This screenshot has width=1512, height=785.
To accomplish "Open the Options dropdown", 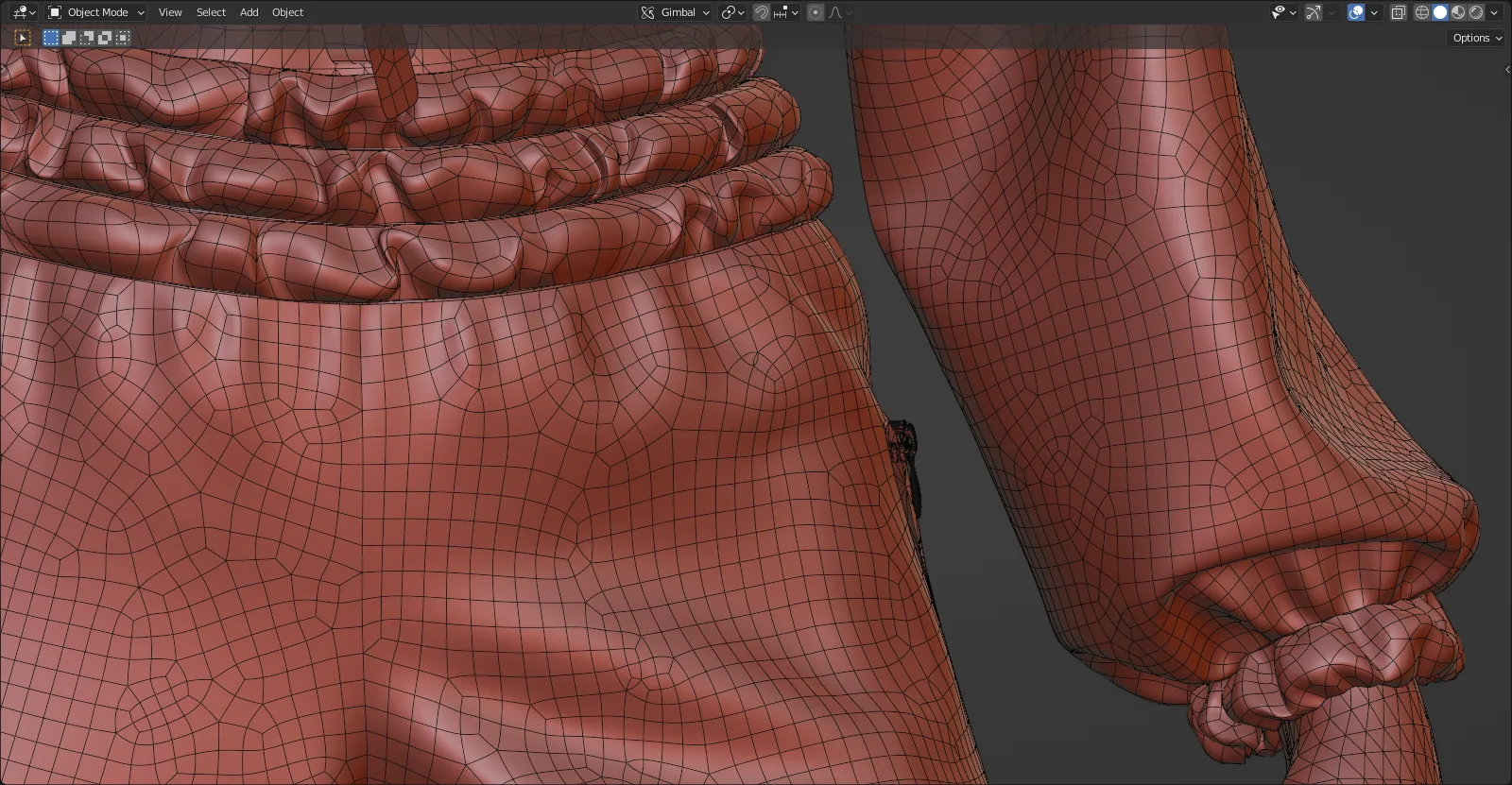I will click(1477, 38).
